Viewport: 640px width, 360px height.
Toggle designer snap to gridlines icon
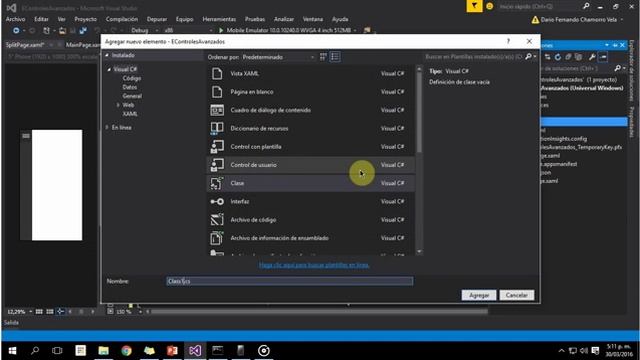click(x=49, y=312)
